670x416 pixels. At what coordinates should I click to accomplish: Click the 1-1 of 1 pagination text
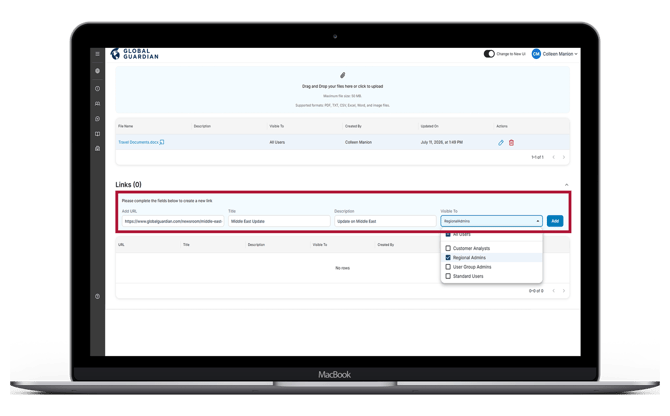click(537, 157)
